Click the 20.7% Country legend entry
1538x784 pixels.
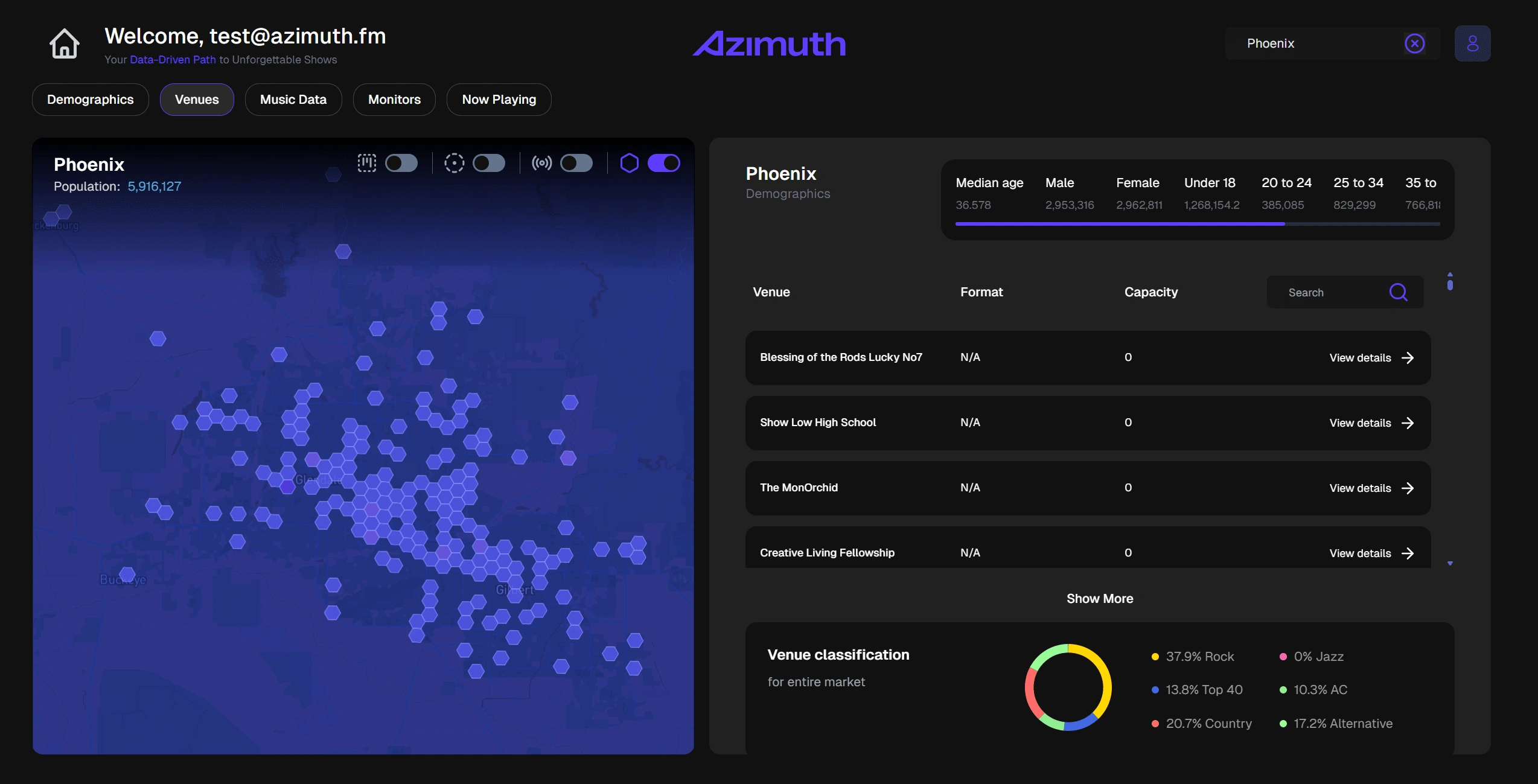click(1202, 724)
